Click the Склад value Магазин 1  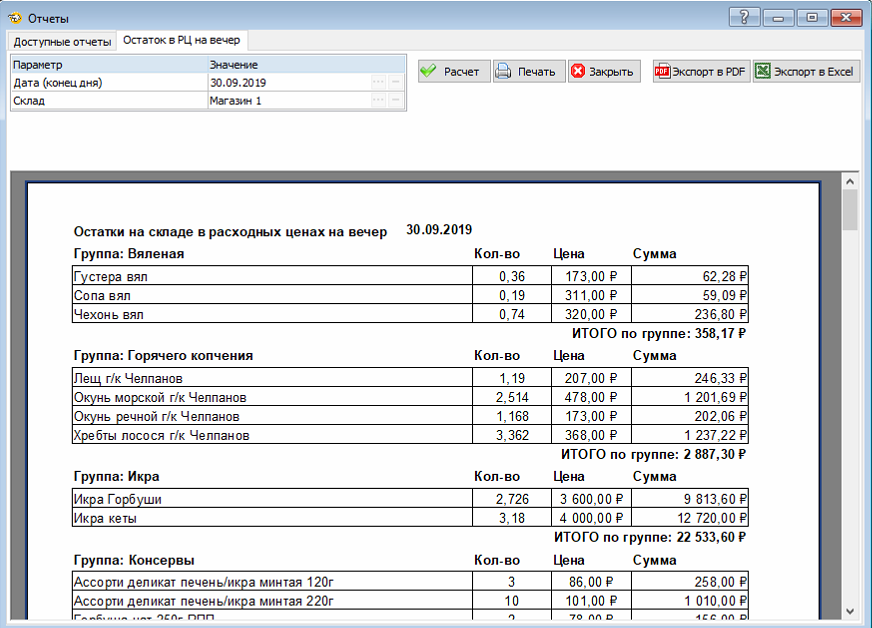(x=286, y=101)
